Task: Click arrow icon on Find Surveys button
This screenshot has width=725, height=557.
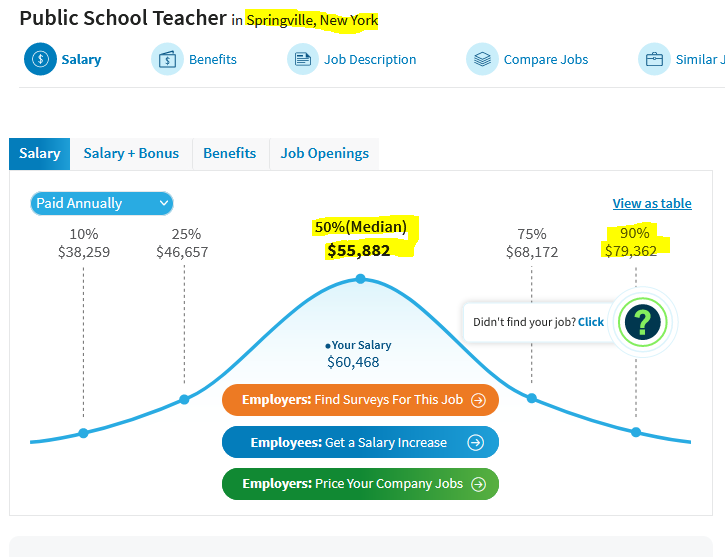Action: [478, 400]
